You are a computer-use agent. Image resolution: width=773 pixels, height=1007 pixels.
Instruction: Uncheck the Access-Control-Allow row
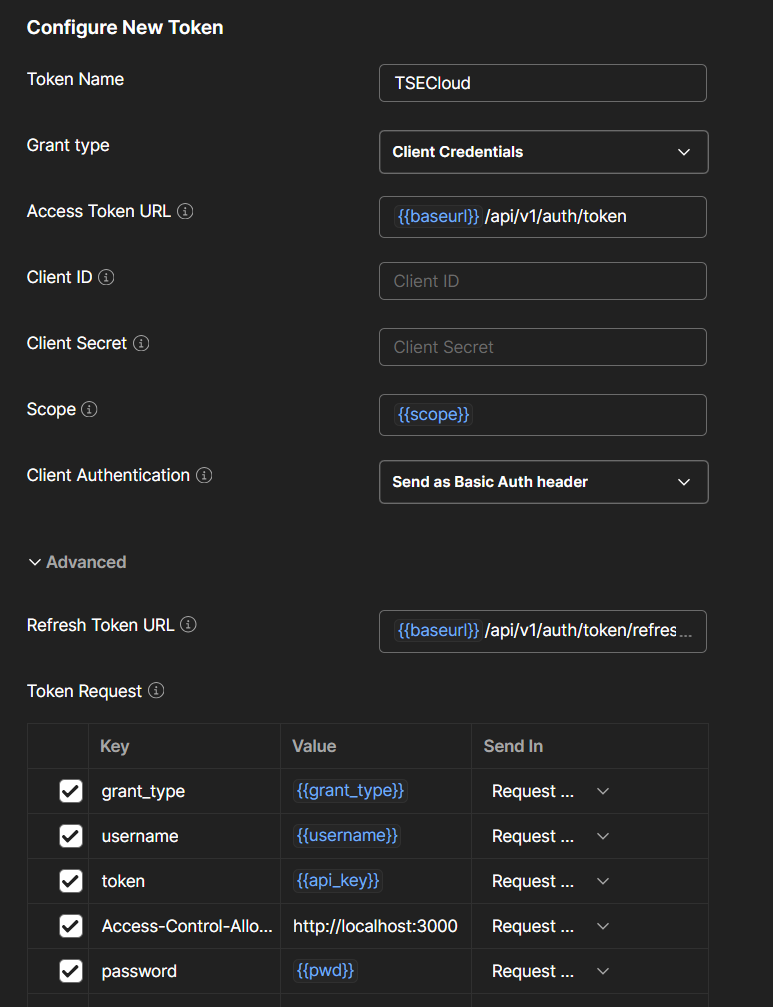(x=70, y=925)
